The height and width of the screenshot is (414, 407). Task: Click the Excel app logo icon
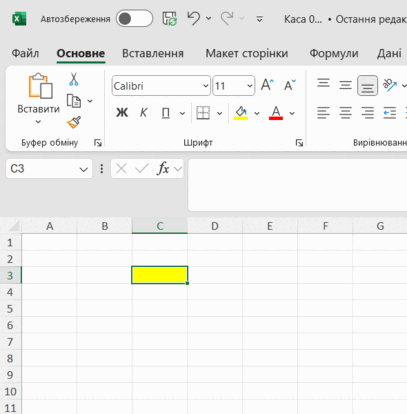click(19, 19)
